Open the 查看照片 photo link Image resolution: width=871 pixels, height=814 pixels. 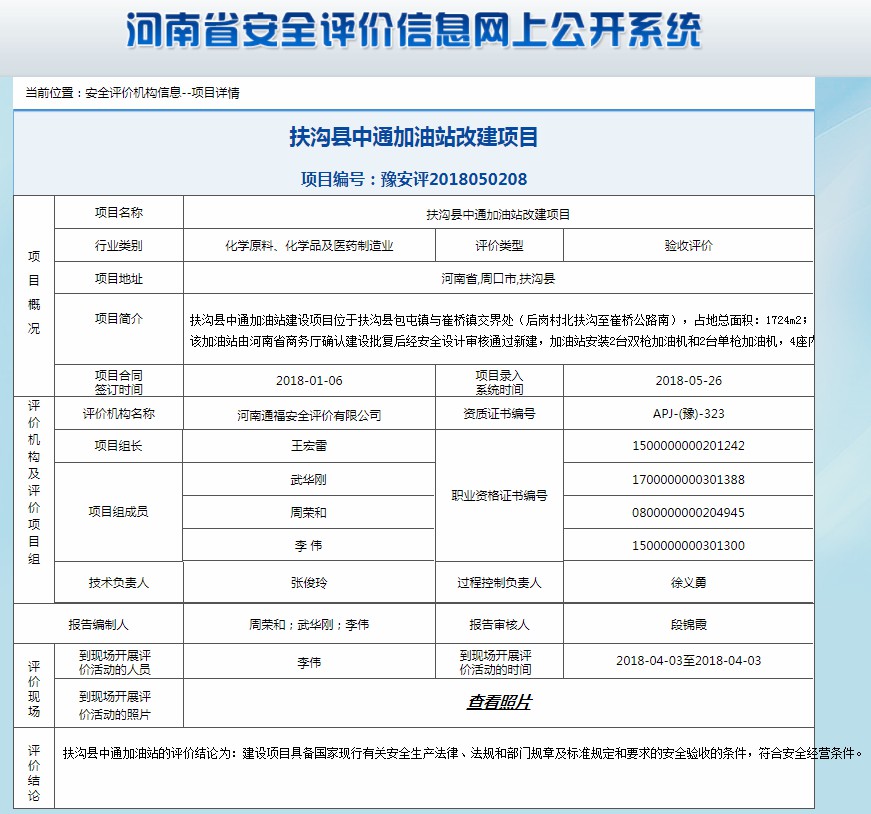pyautogui.click(x=499, y=702)
